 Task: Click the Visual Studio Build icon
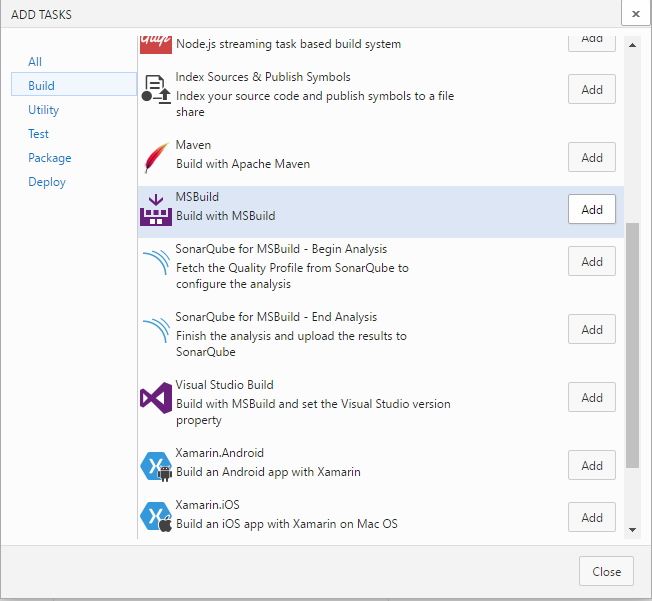click(156, 398)
